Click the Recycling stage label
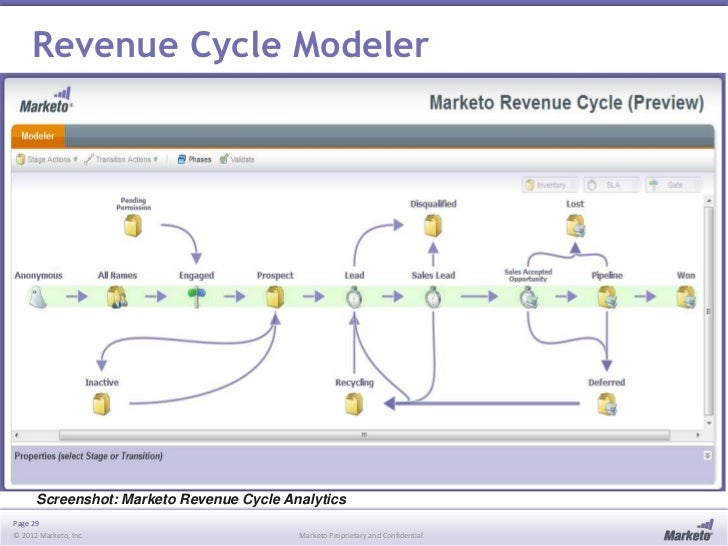The width and height of the screenshot is (728, 546). tap(354, 383)
